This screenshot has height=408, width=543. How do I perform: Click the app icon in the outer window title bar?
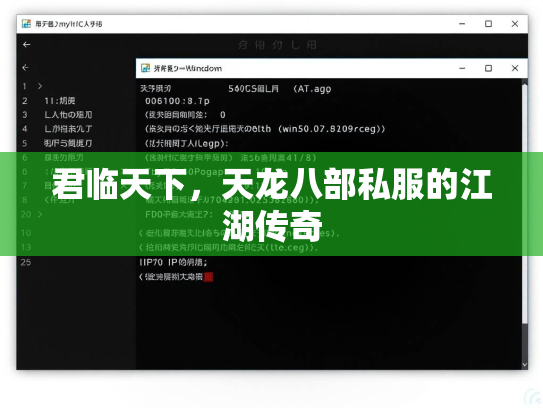click(x=26, y=24)
